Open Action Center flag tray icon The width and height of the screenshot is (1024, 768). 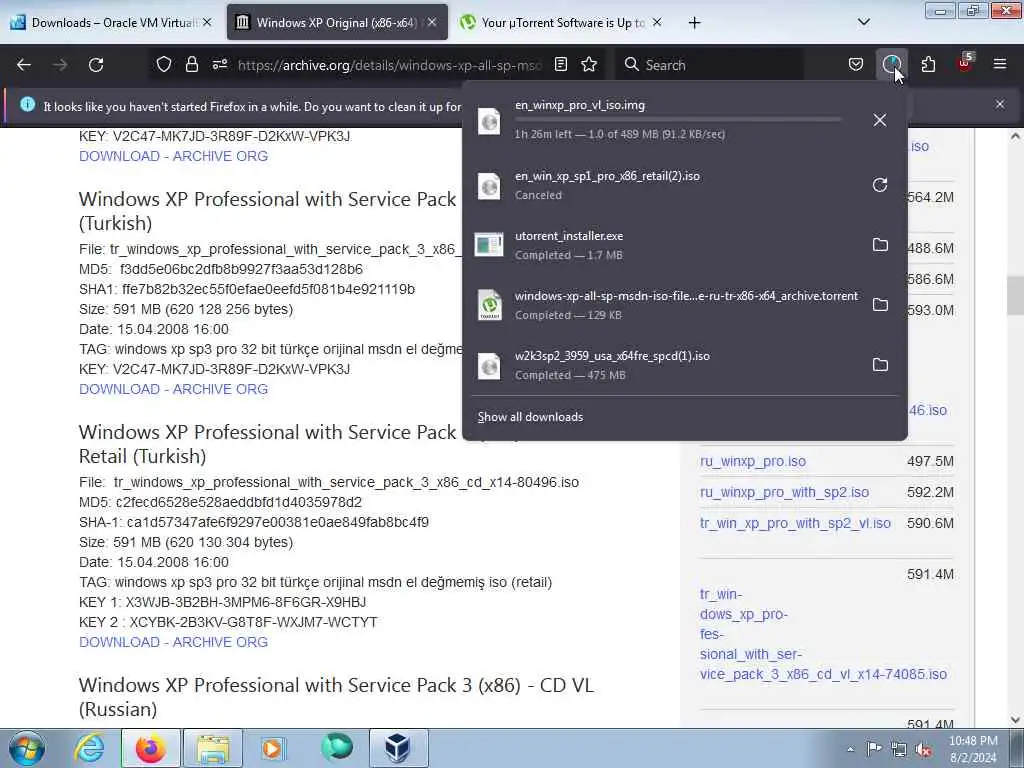tap(874, 749)
